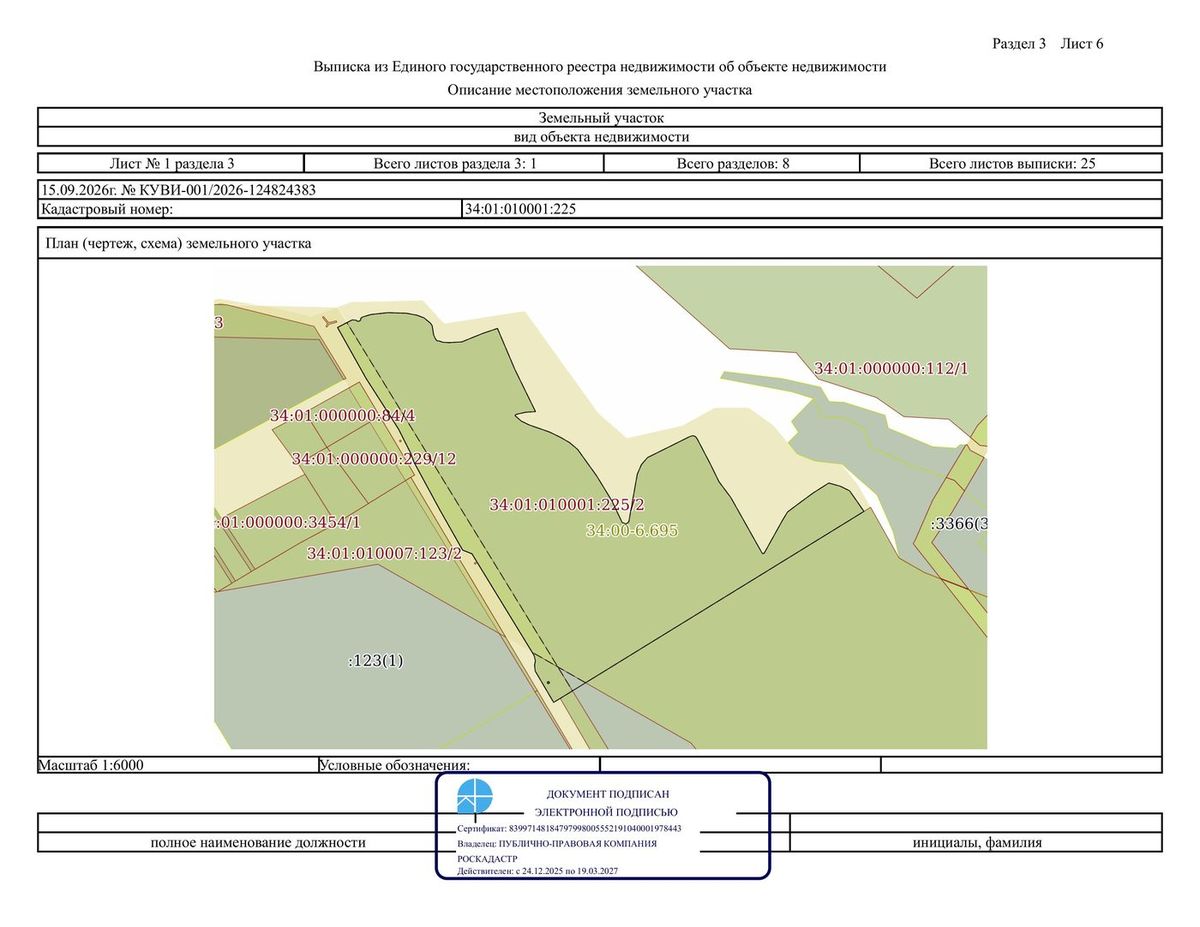
Task: Select the "Всего разделов: 8" cell
Action: pyautogui.click(x=733, y=164)
